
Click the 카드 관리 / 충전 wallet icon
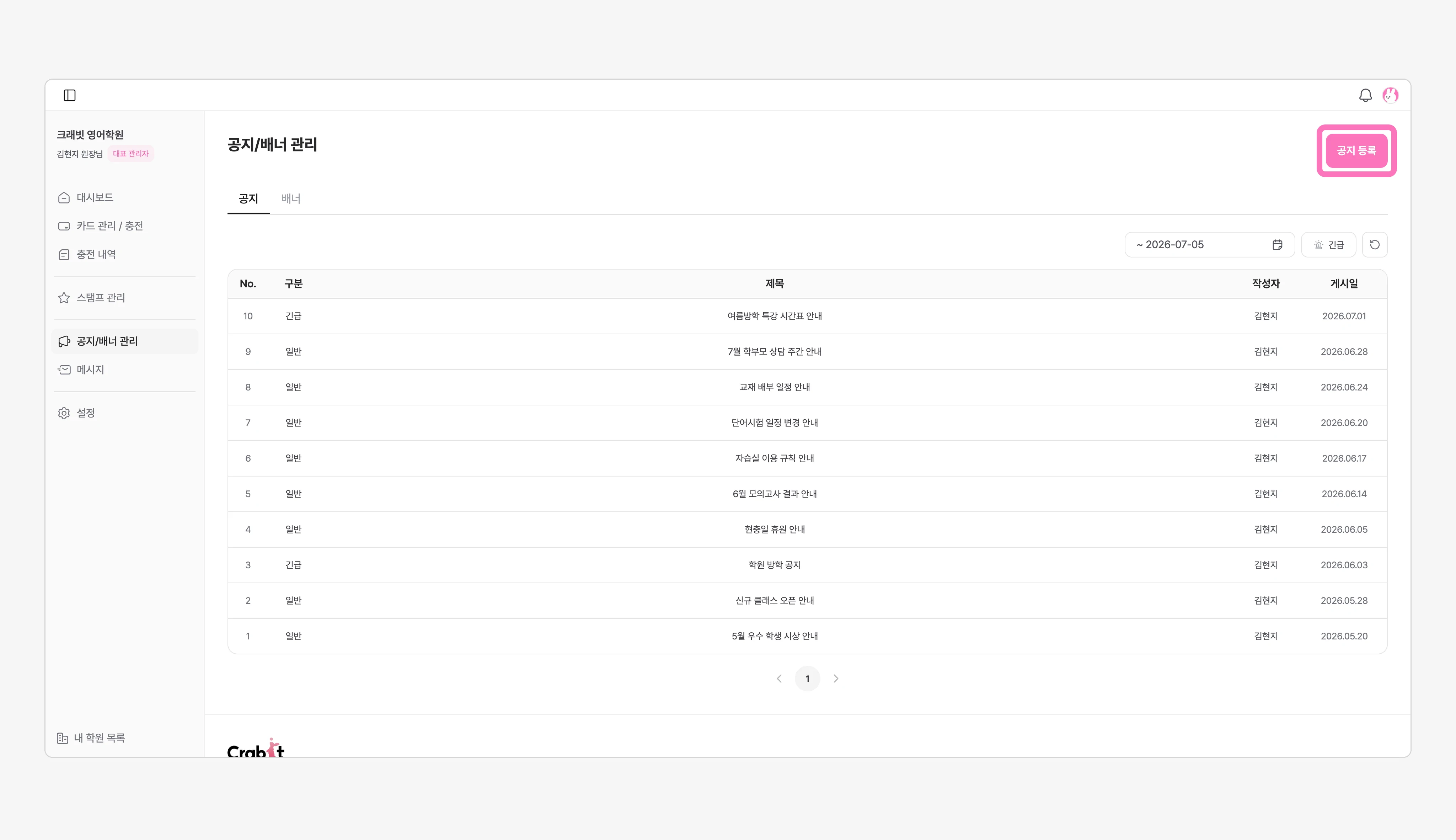tap(64, 226)
